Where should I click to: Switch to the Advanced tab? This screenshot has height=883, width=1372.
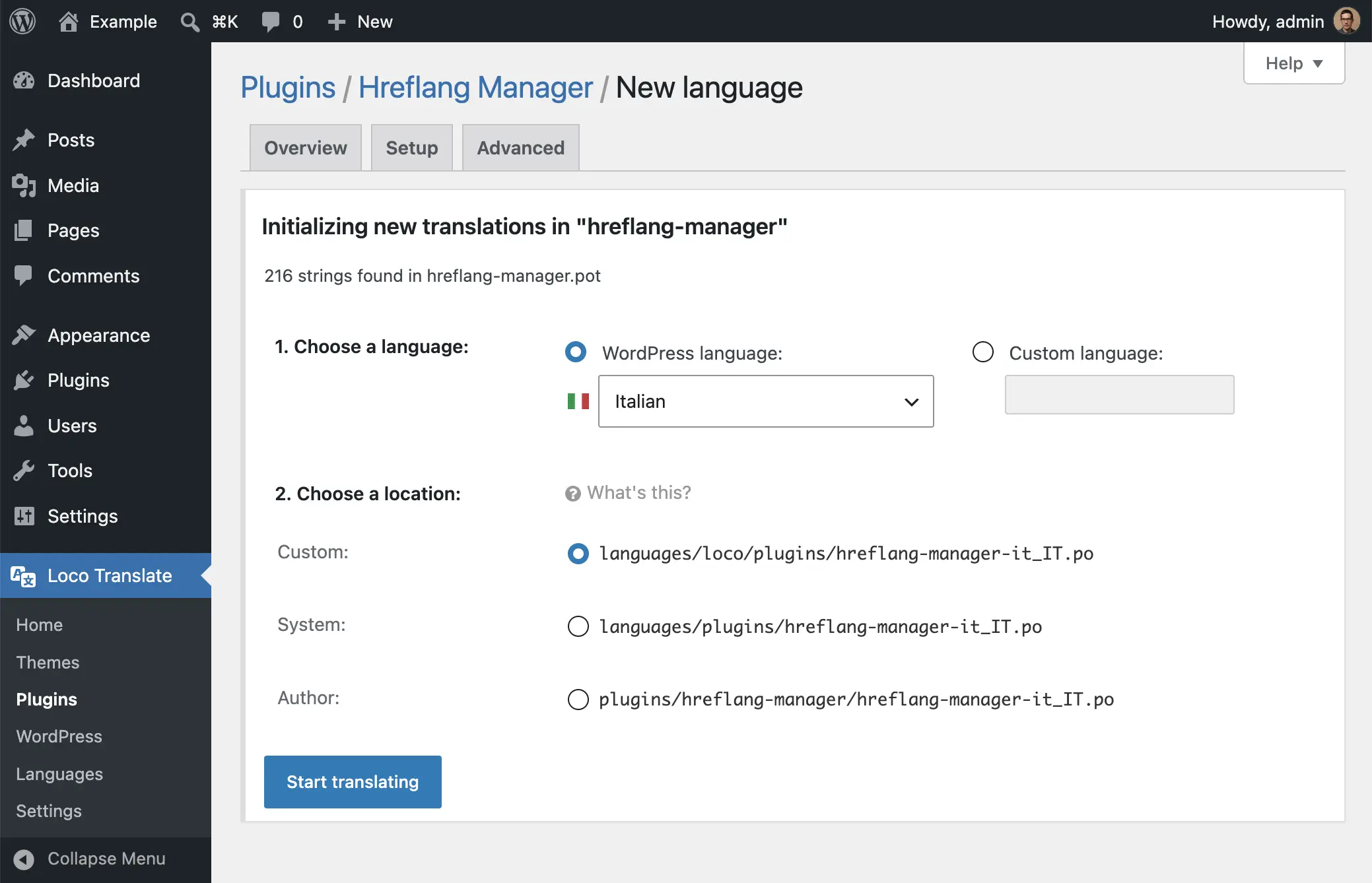(521, 148)
